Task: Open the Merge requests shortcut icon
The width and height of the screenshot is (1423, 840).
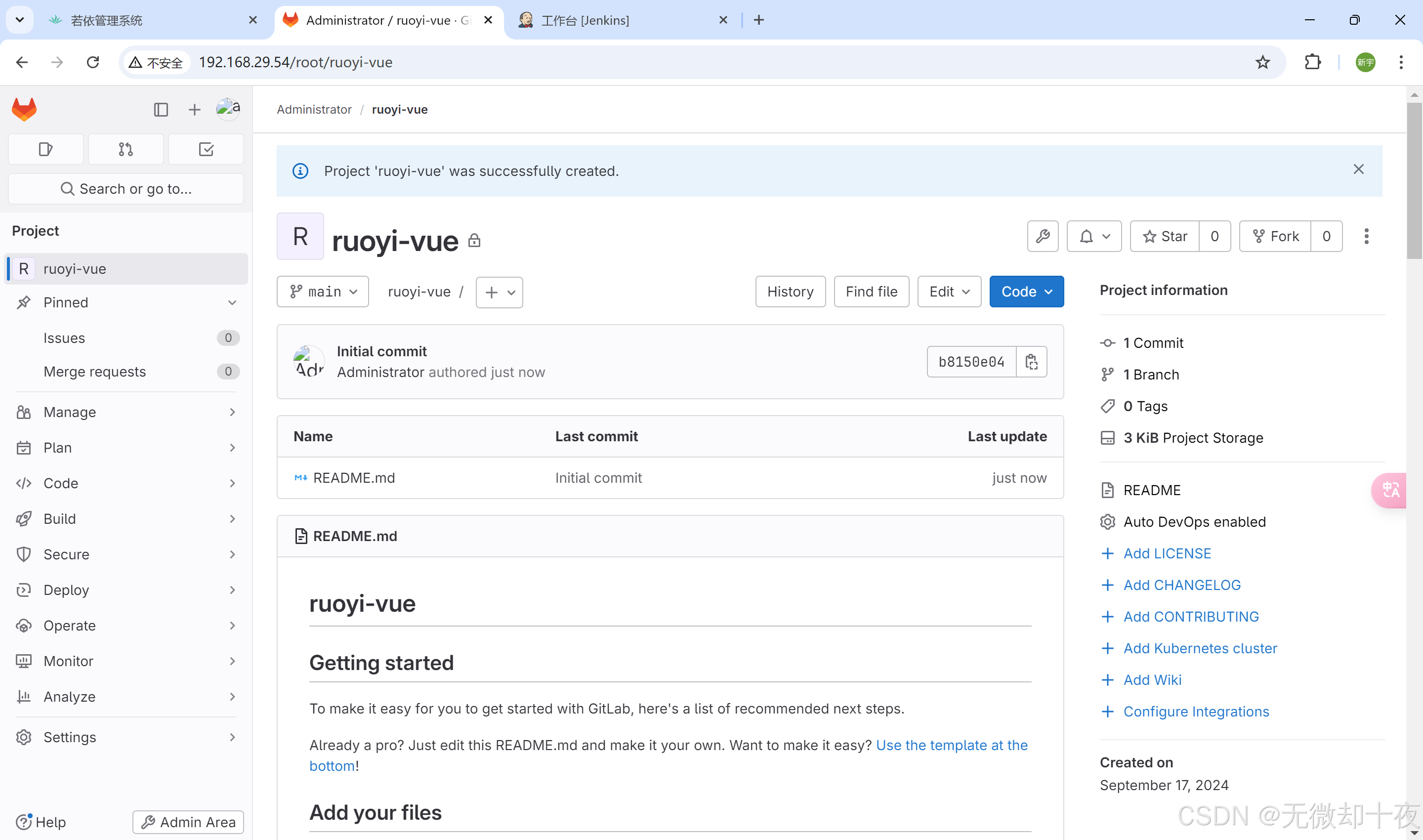Action: coord(126,149)
